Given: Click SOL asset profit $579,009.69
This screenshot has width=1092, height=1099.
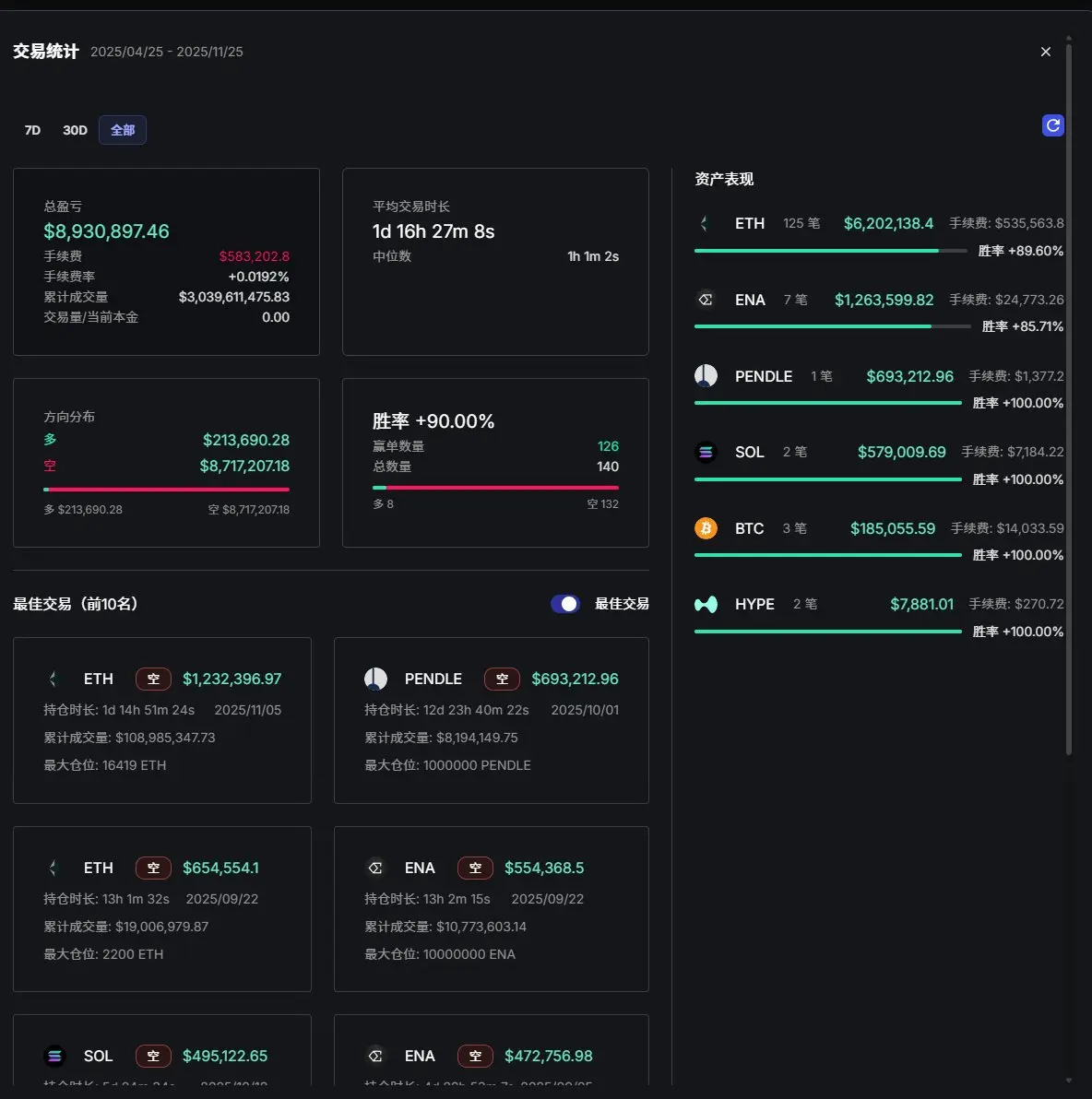Looking at the screenshot, I should click(902, 452).
